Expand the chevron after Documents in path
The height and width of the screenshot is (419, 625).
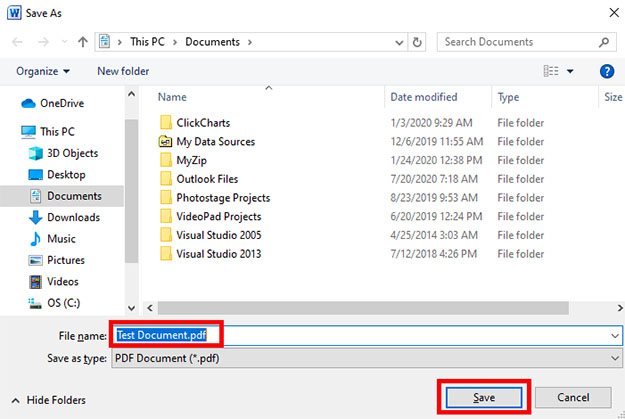click(x=250, y=42)
